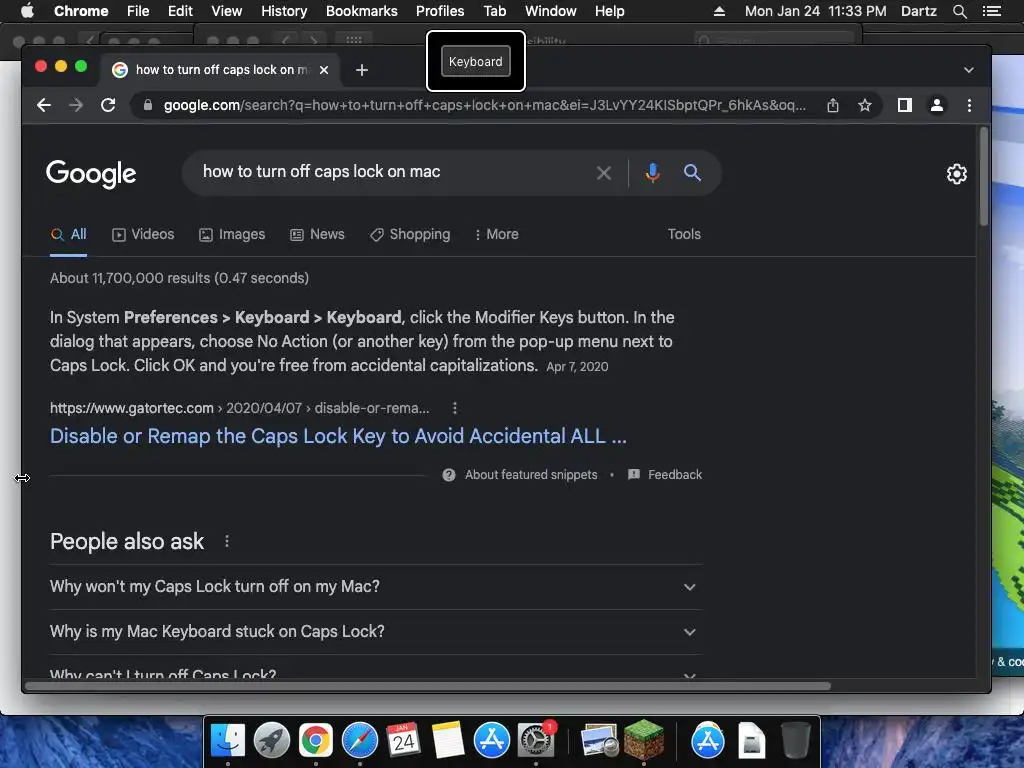Open the Tools search options
Screen dimensions: 1024x768
point(684,234)
